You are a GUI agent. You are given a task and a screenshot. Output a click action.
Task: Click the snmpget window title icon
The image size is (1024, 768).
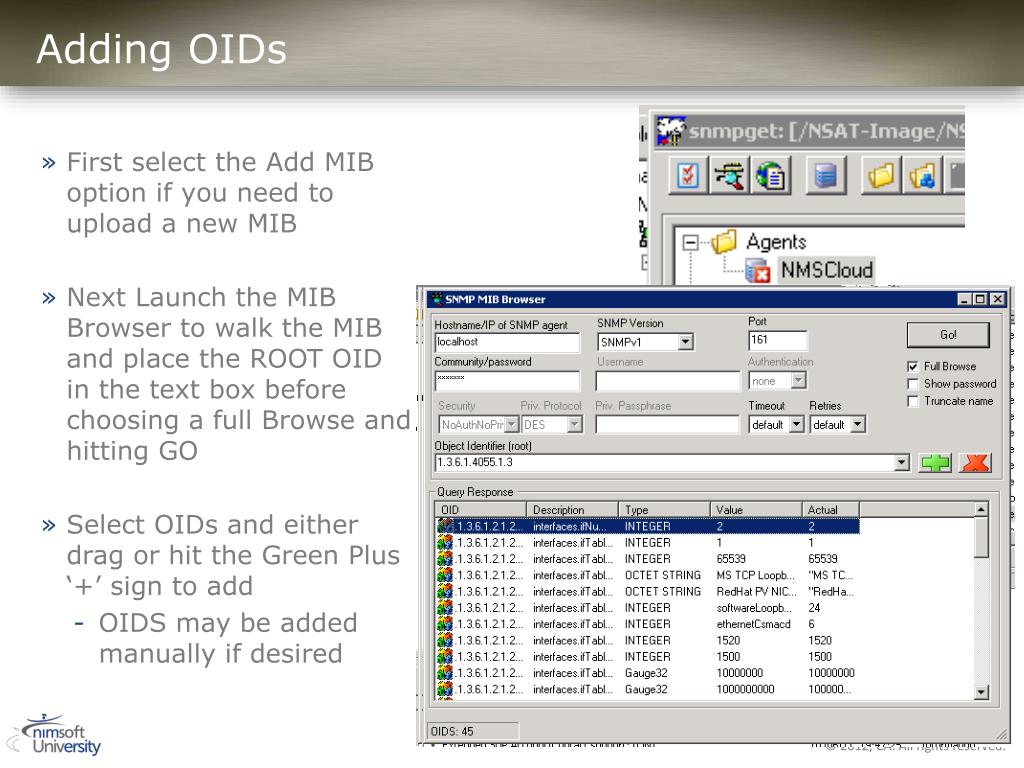click(671, 131)
